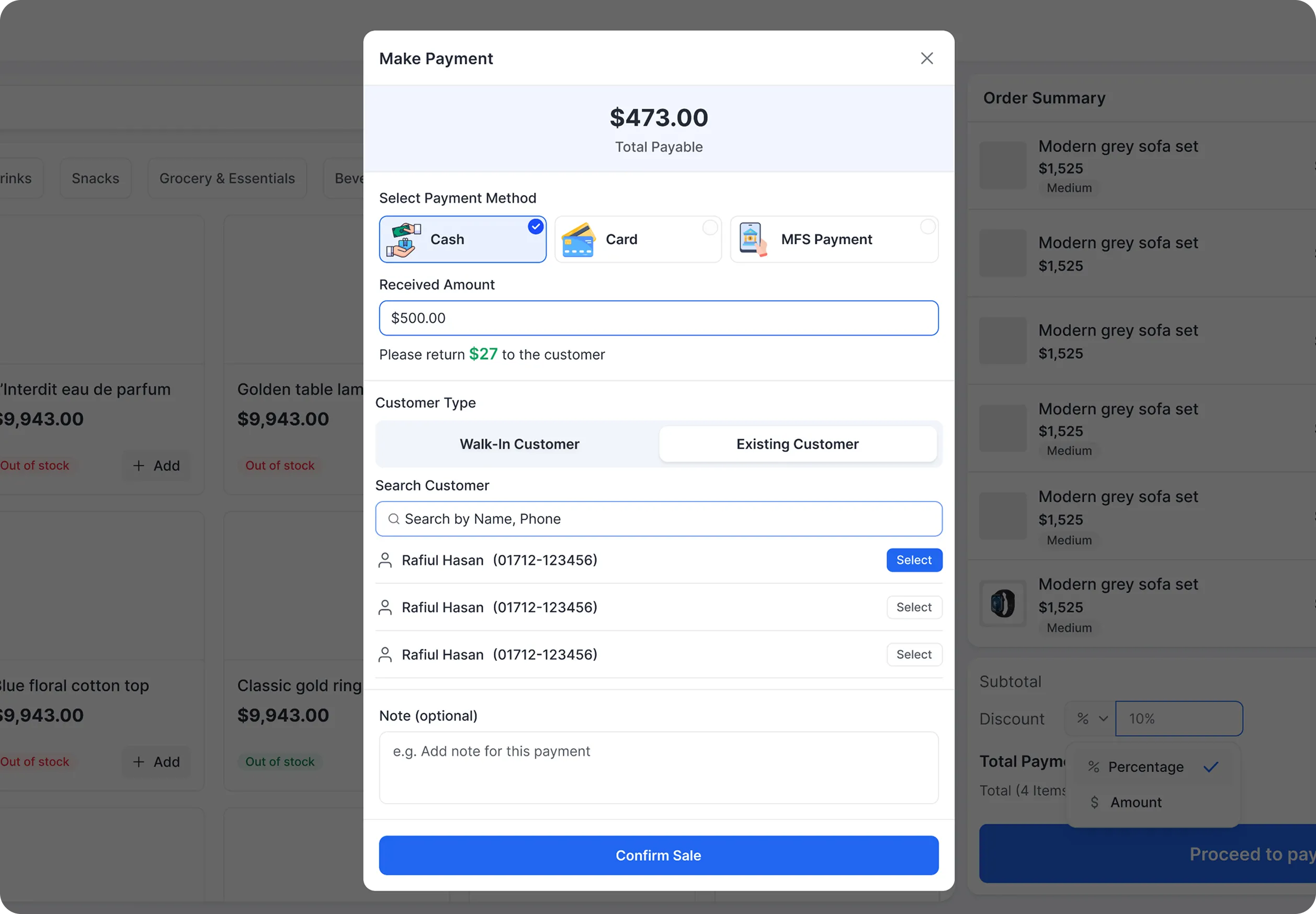Click the 10% discount value field

[1179, 719]
